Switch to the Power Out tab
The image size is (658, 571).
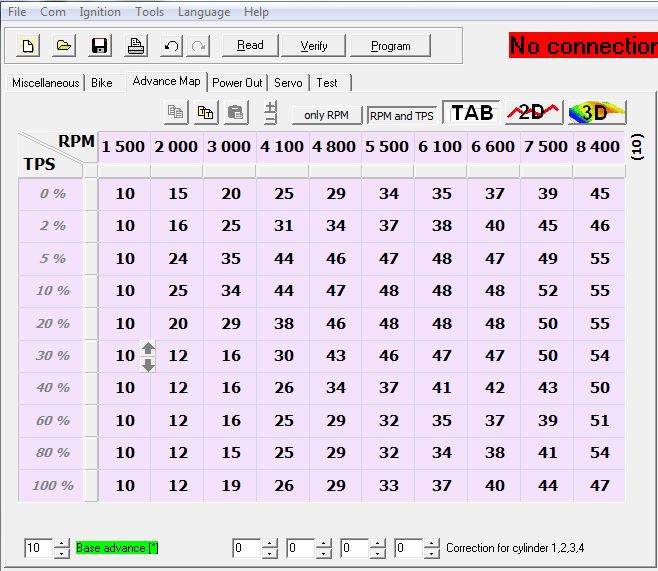pyautogui.click(x=237, y=83)
